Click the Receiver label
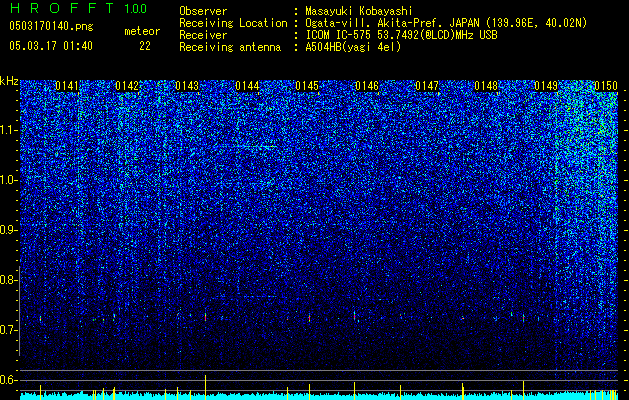This screenshot has height=400, width=629. pos(203,35)
